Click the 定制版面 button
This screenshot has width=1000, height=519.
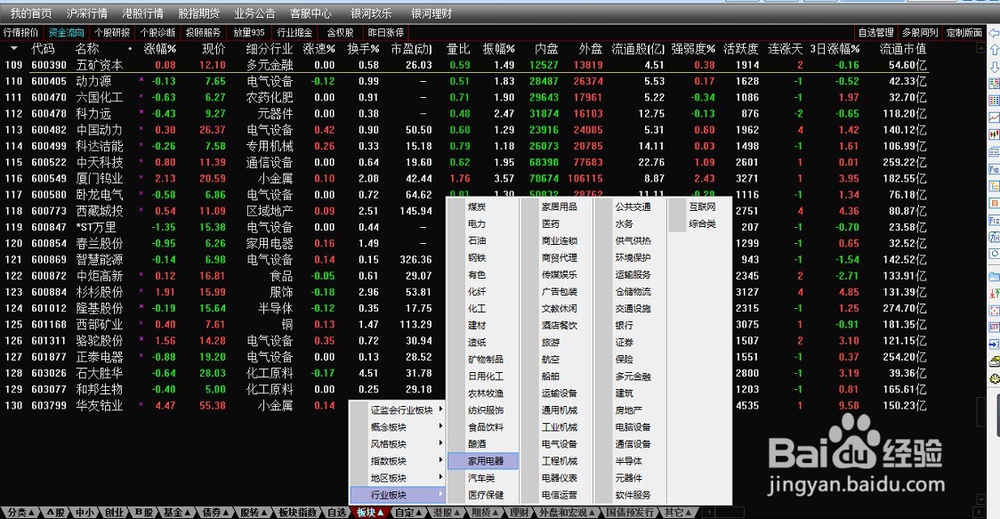click(964, 33)
